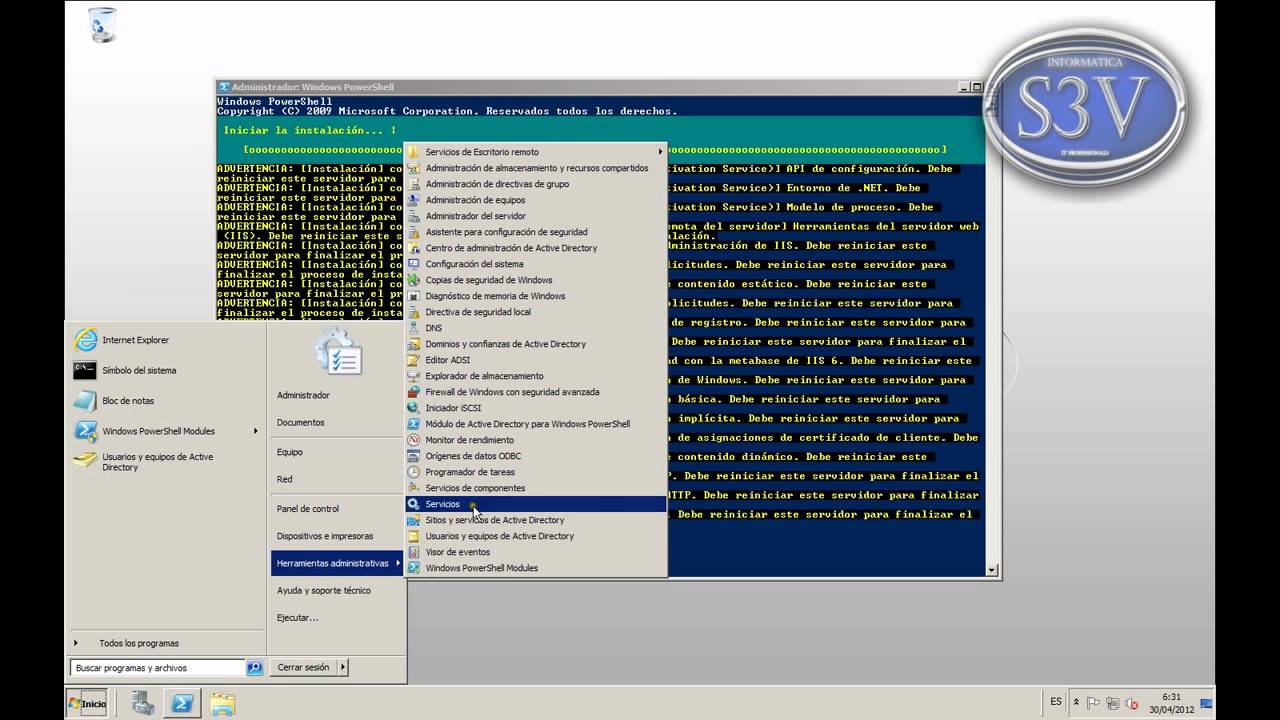Click the ES language indicator
This screenshot has width=1280, height=720.
coord(1056,702)
